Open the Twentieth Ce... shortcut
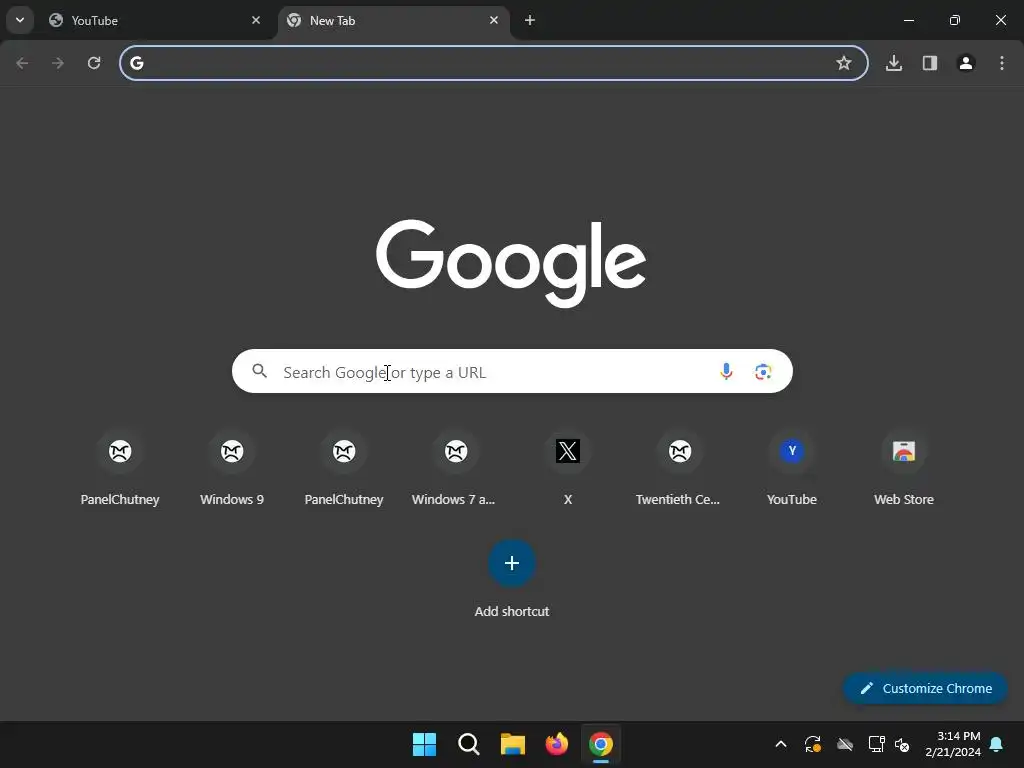 pyautogui.click(x=679, y=469)
